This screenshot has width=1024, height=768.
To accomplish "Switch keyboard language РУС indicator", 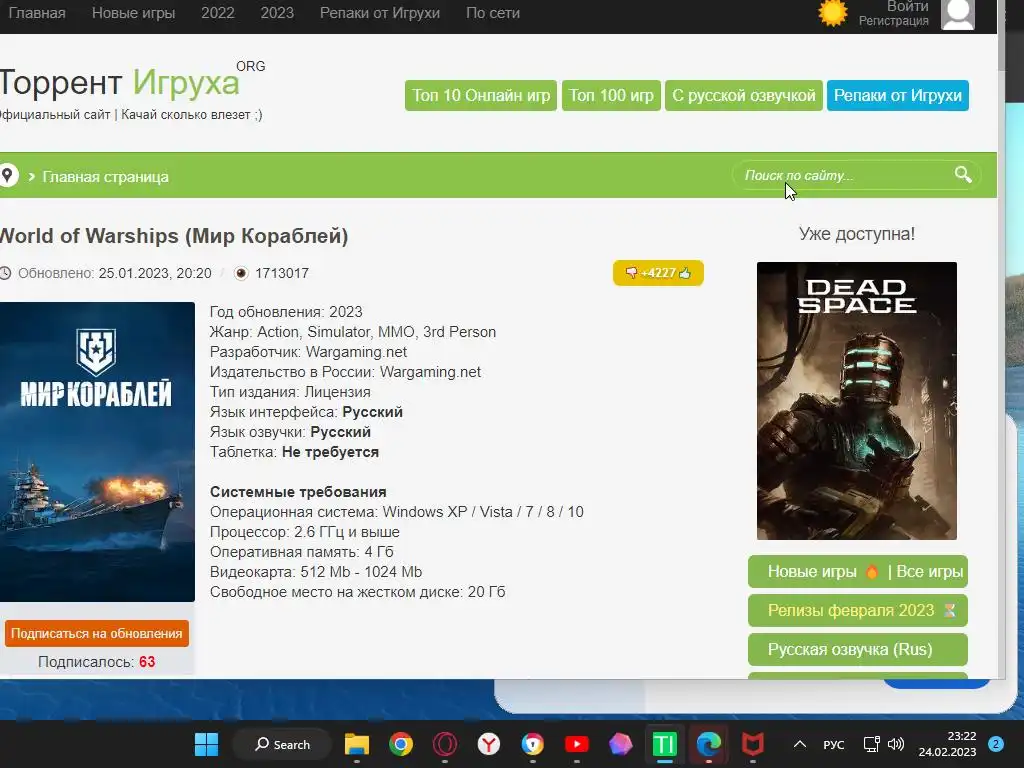I will click(833, 744).
